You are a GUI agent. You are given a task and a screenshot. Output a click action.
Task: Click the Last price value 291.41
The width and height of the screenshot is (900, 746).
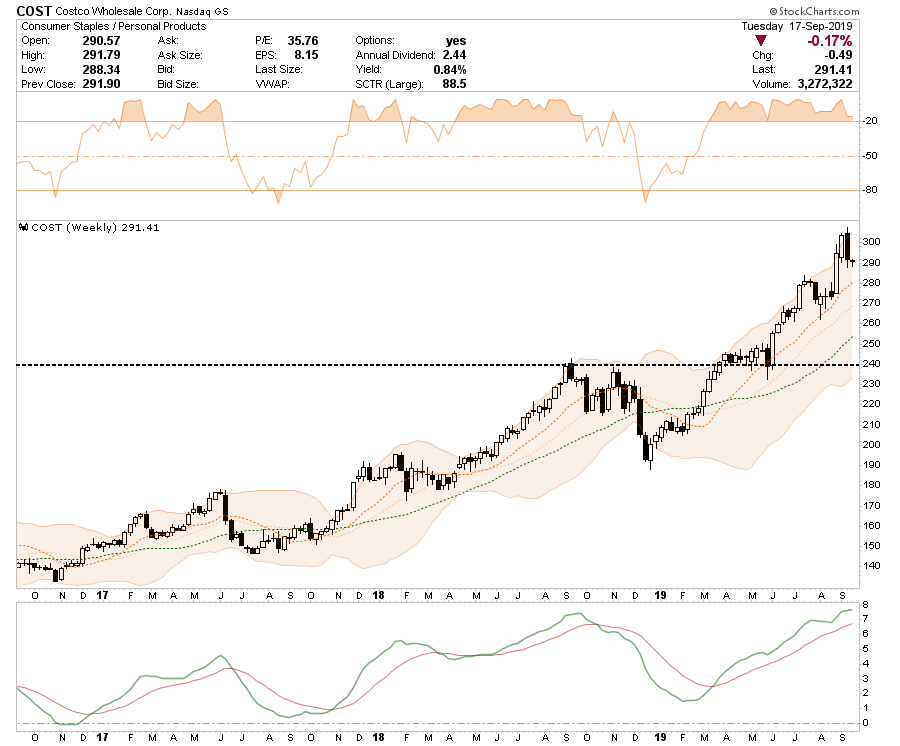click(833, 69)
